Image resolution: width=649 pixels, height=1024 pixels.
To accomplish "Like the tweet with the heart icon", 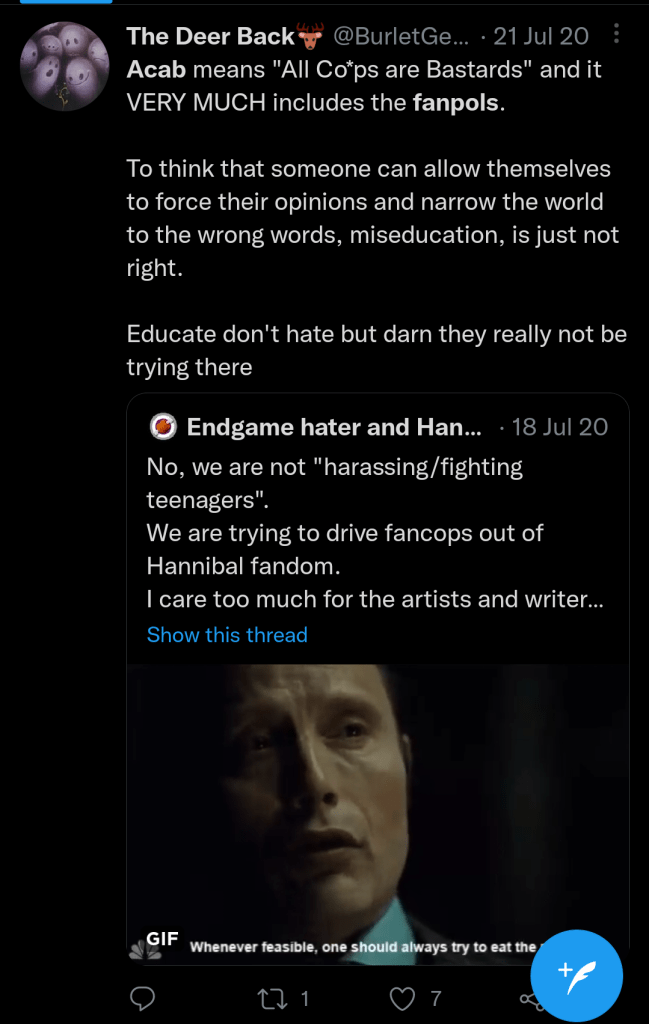I will coord(403,998).
